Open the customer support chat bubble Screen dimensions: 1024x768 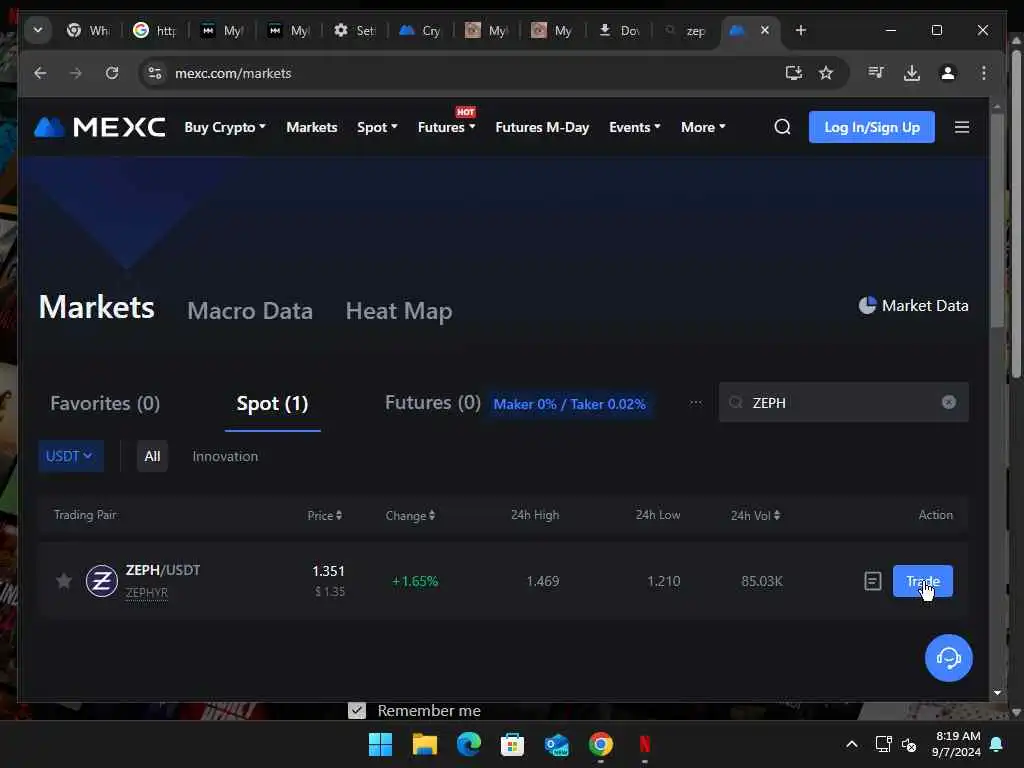coord(948,658)
